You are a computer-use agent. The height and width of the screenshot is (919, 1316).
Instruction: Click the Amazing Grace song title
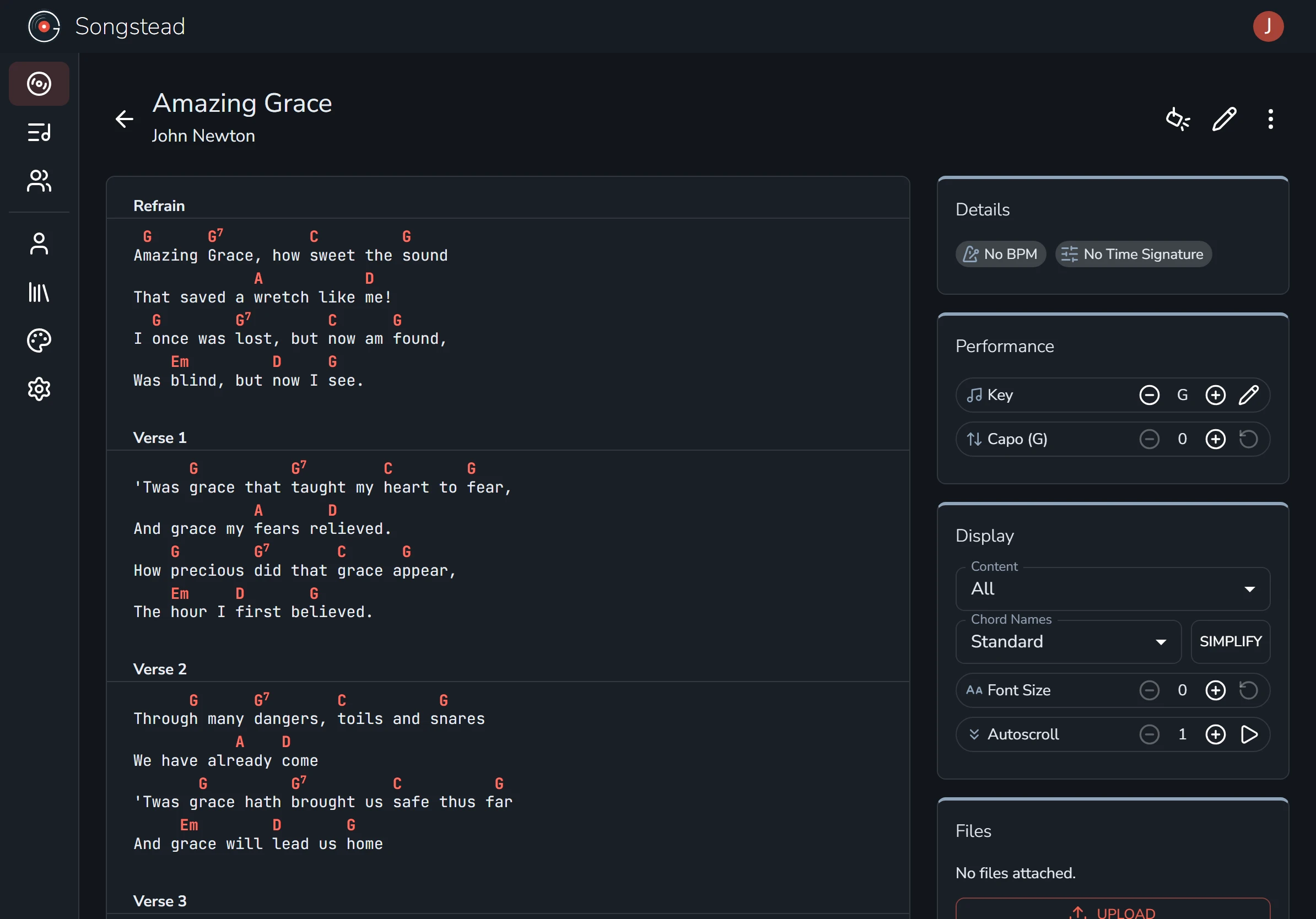tap(242, 103)
